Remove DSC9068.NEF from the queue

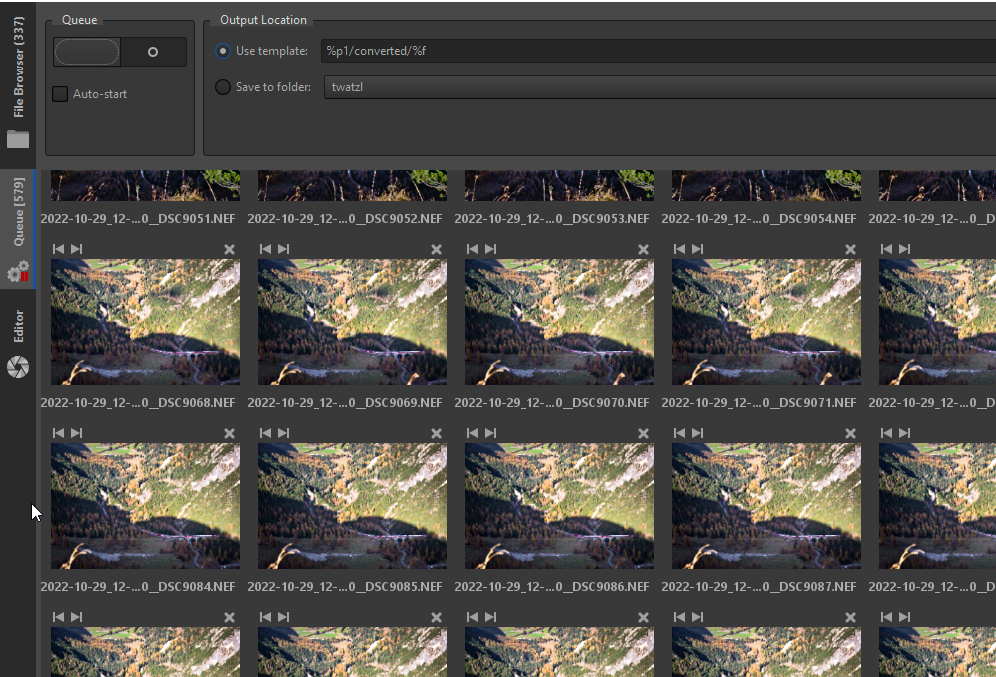(x=229, y=249)
